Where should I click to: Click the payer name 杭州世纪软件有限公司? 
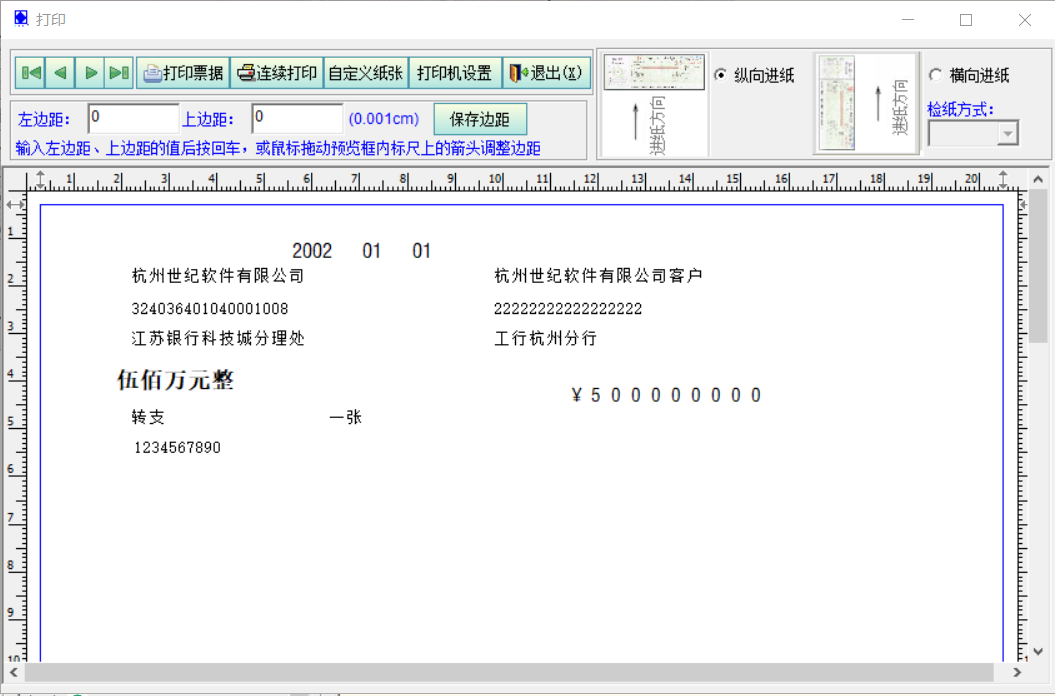tap(217, 275)
